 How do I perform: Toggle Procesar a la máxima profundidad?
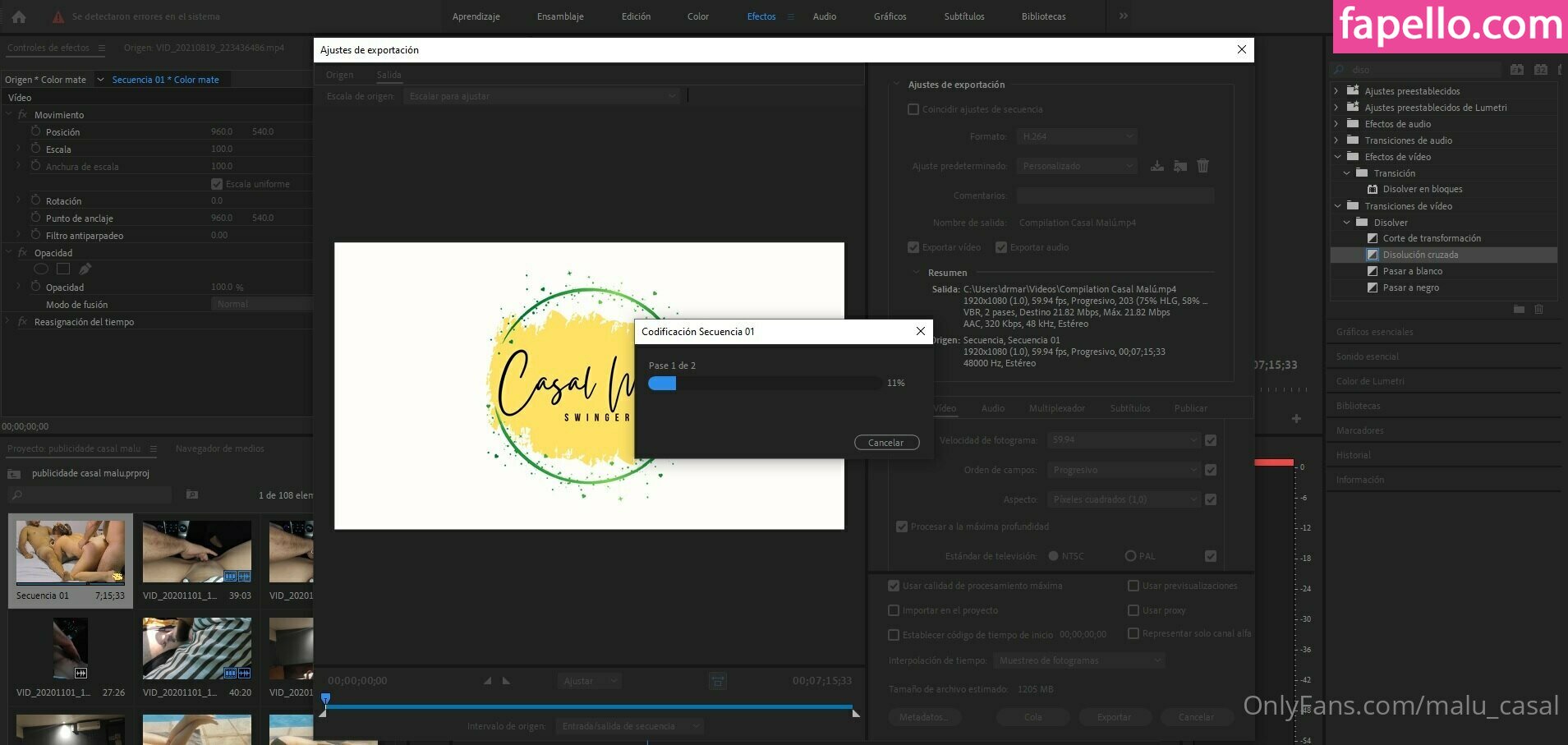pos(902,527)
